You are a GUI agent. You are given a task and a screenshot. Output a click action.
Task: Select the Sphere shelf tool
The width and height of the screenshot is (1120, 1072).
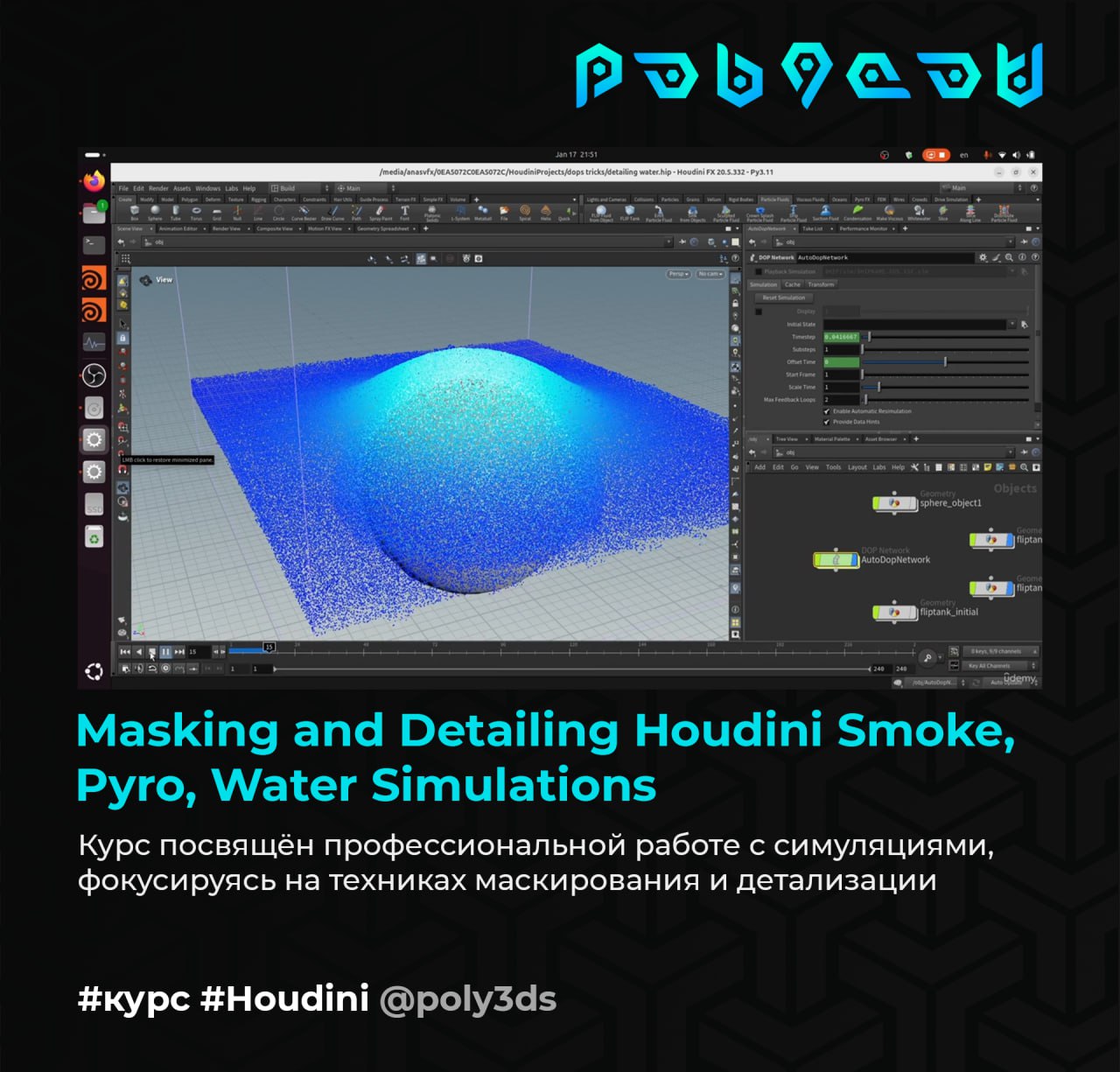click(x=155, y=213)
